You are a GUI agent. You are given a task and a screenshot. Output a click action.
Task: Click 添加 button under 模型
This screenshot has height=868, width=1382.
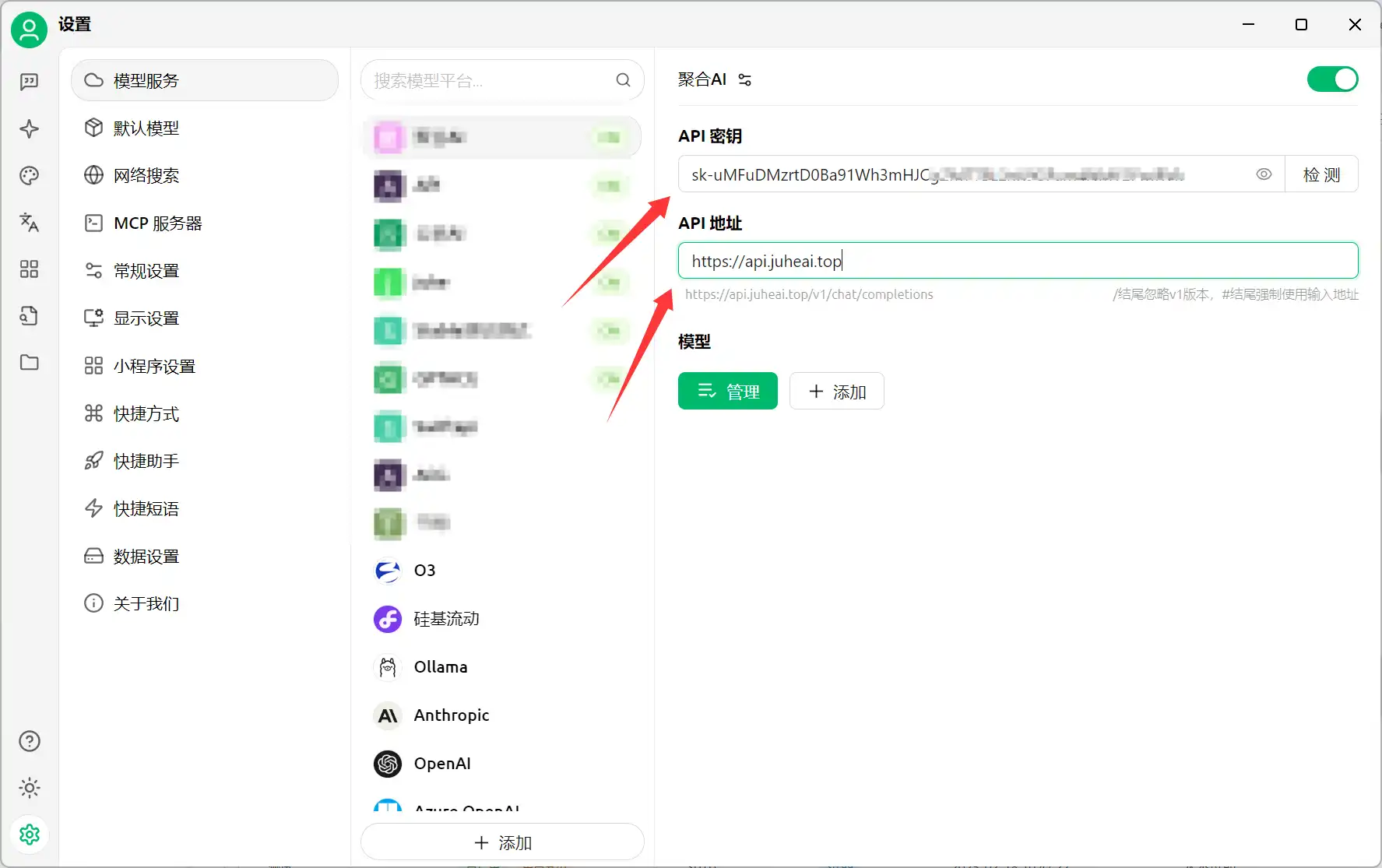[x=837, y=391]
